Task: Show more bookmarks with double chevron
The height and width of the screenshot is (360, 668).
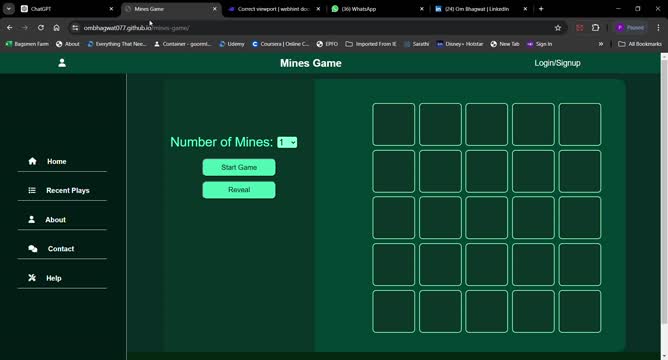Action: coord(601,44)
